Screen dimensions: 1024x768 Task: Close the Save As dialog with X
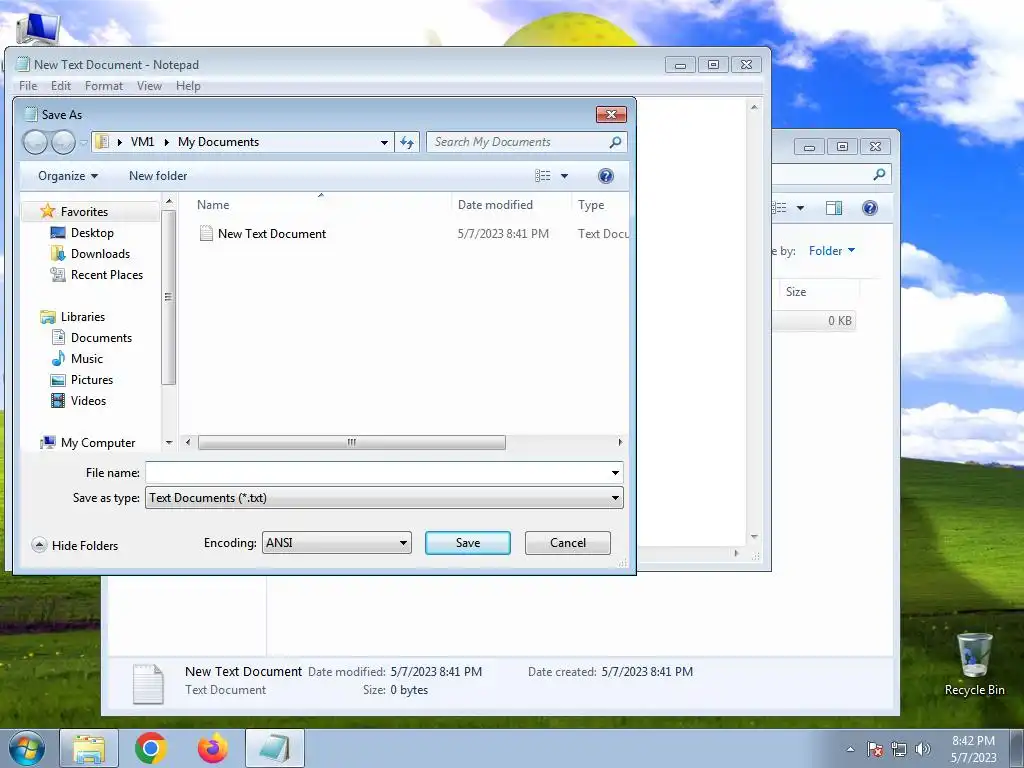611,114
